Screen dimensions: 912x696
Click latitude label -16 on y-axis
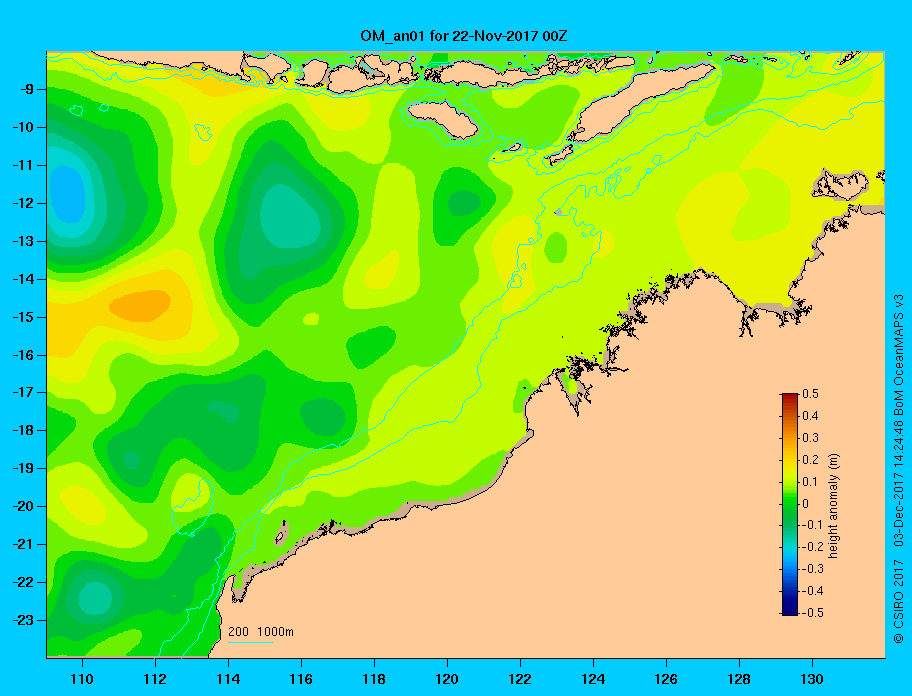tap(22, 355)
